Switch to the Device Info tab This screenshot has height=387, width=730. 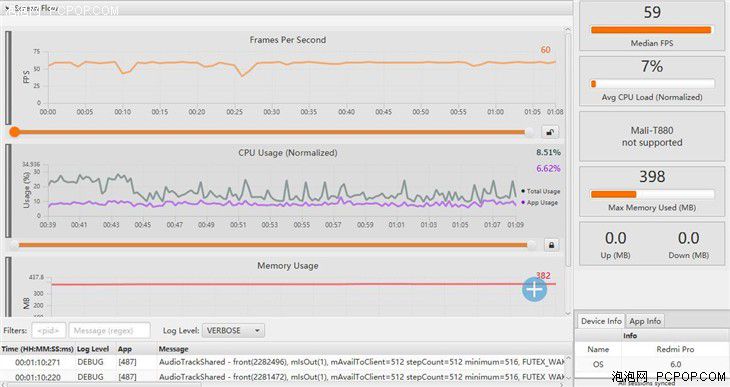coord(601,321)
